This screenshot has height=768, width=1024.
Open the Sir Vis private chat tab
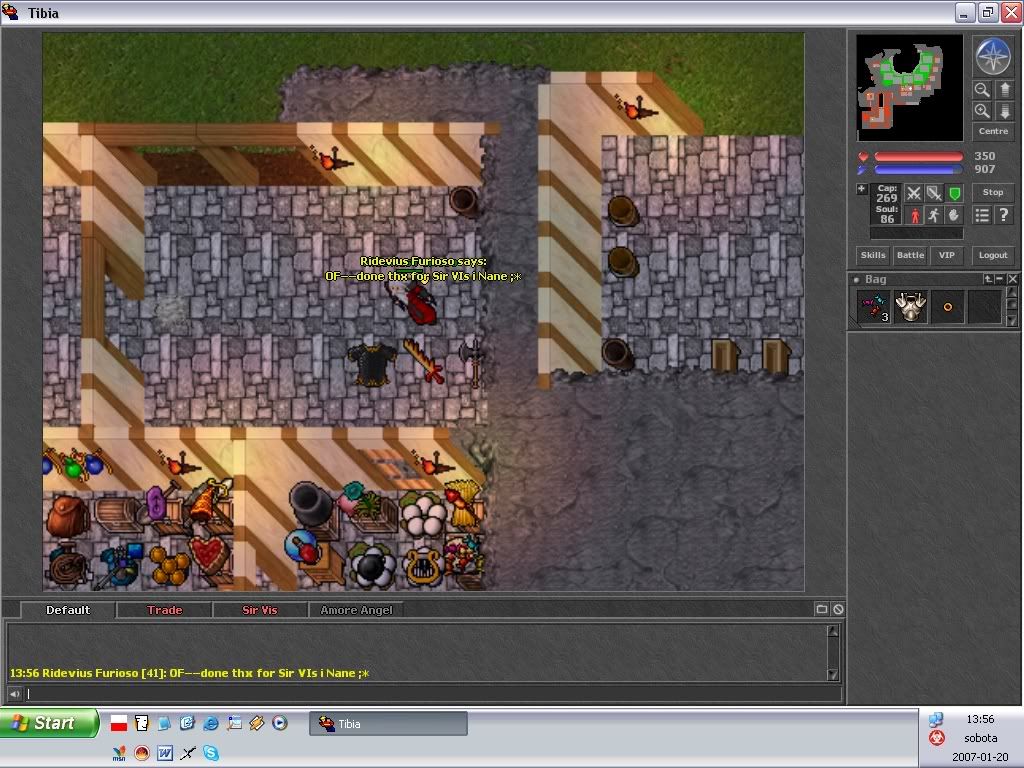click(260, 610)
